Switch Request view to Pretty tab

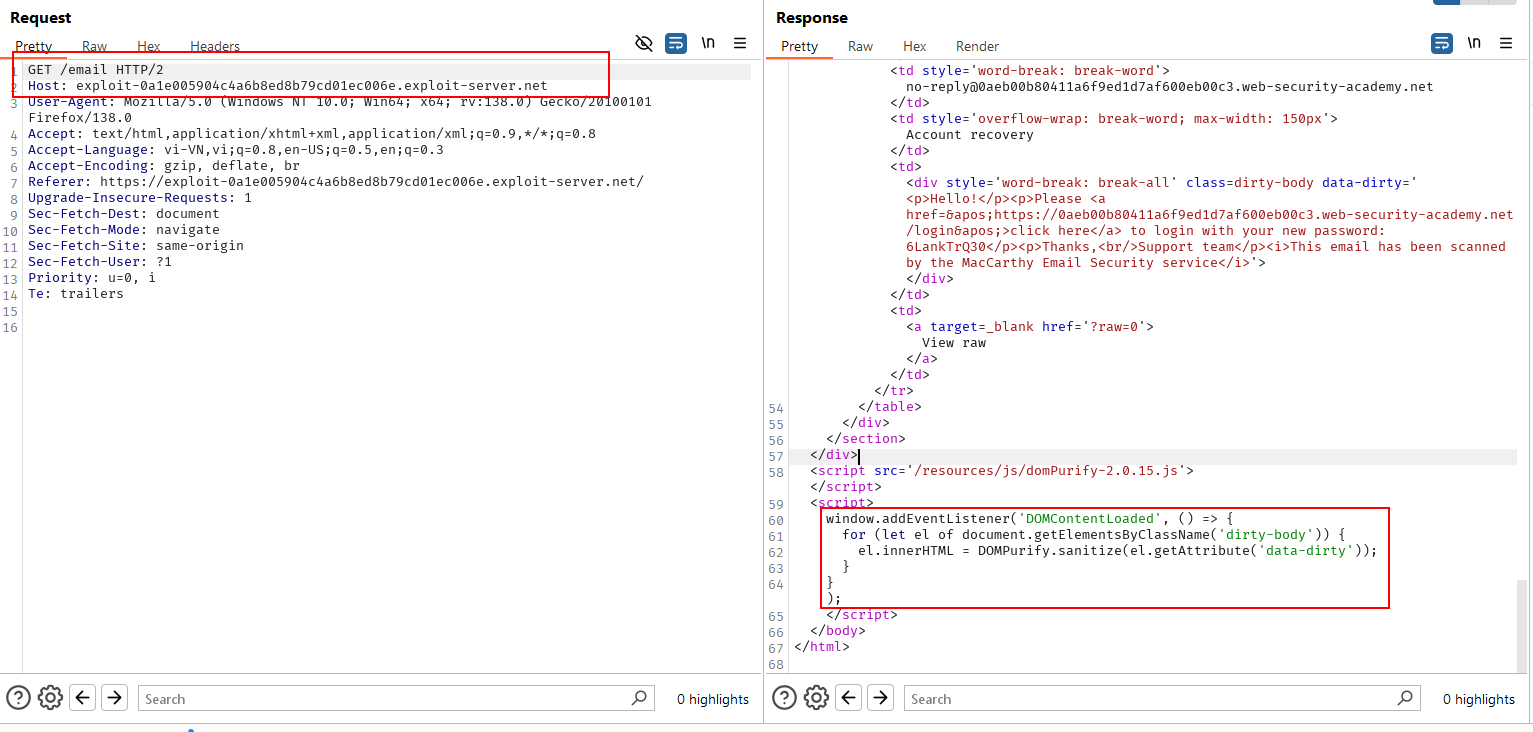click(34, 46)
